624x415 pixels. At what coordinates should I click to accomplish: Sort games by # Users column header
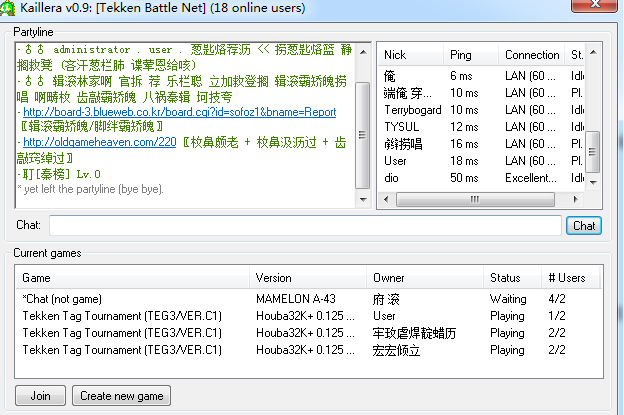[x=570, y=278]
